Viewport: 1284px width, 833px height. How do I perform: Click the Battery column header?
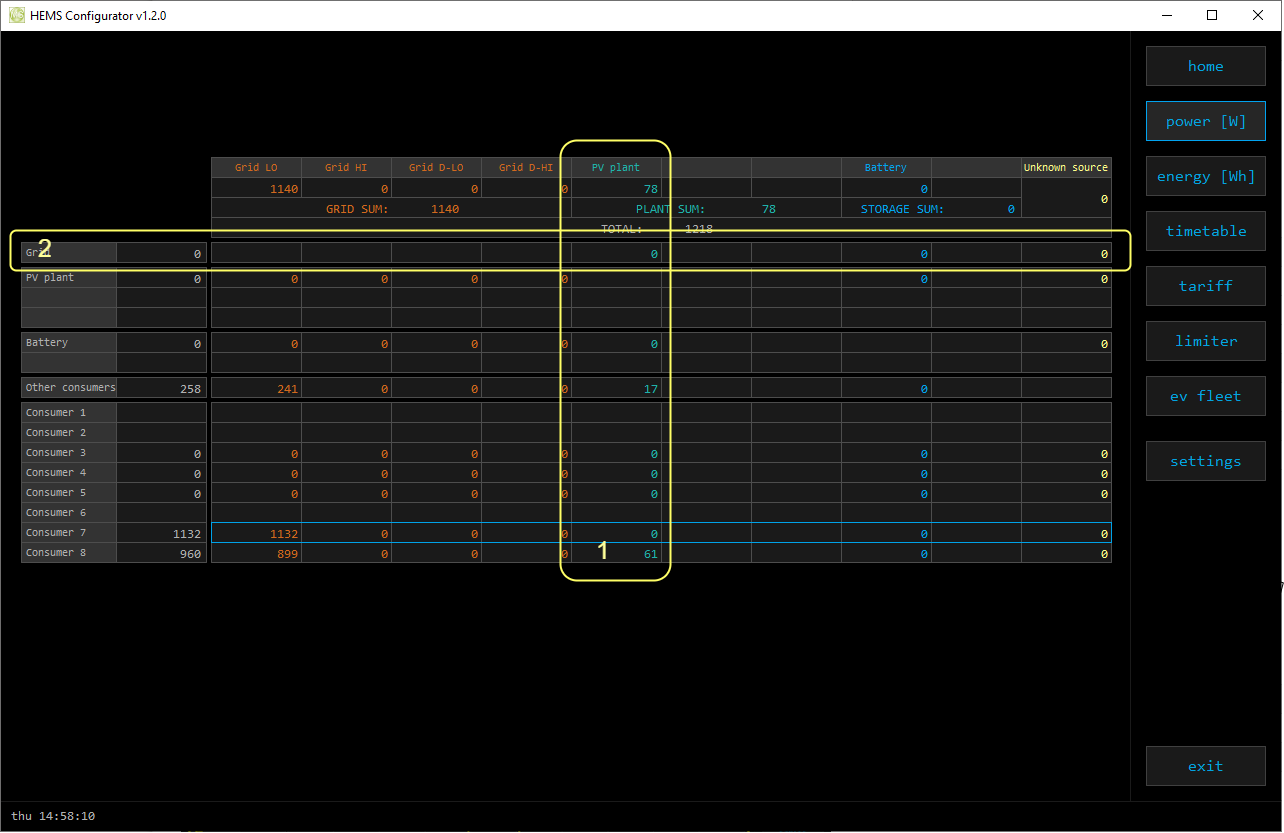point(885,168)
